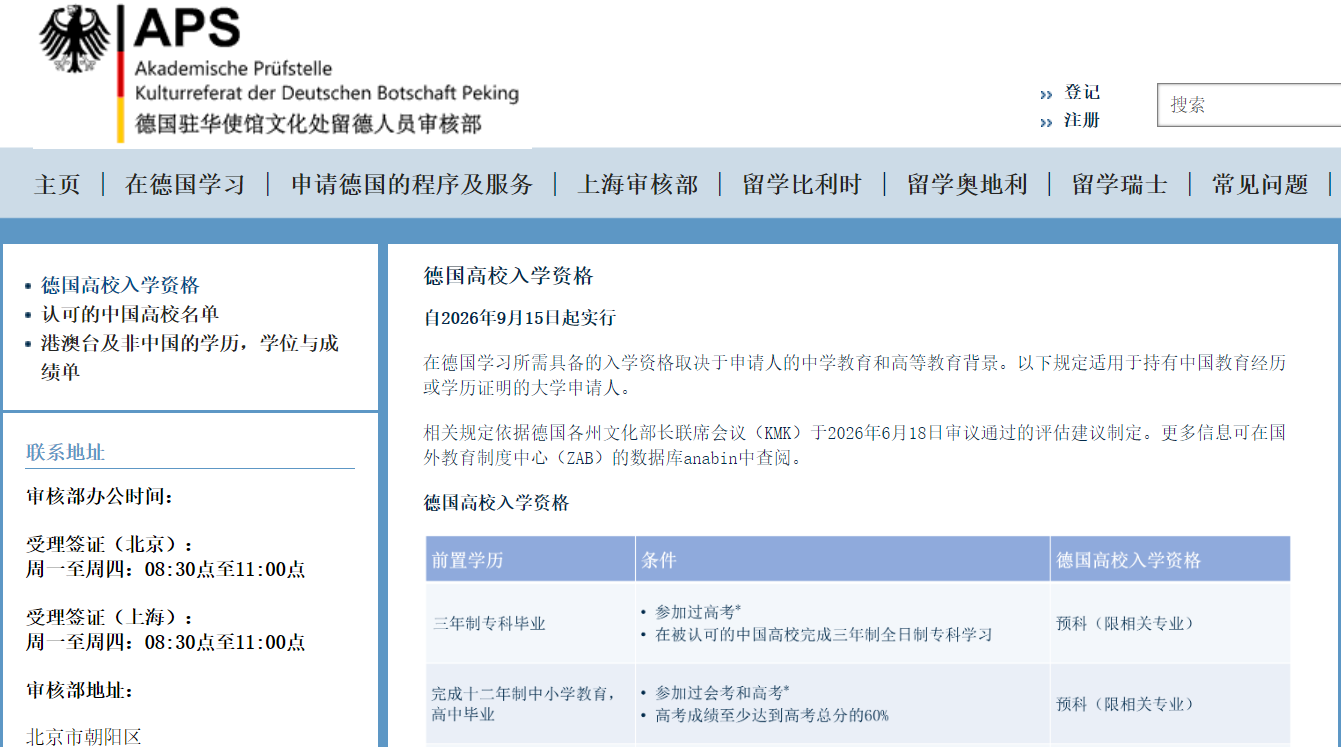Open the 留学瑞士 navigation item
Viewport: 1341px width, 747px height.
click(1119, 185)
